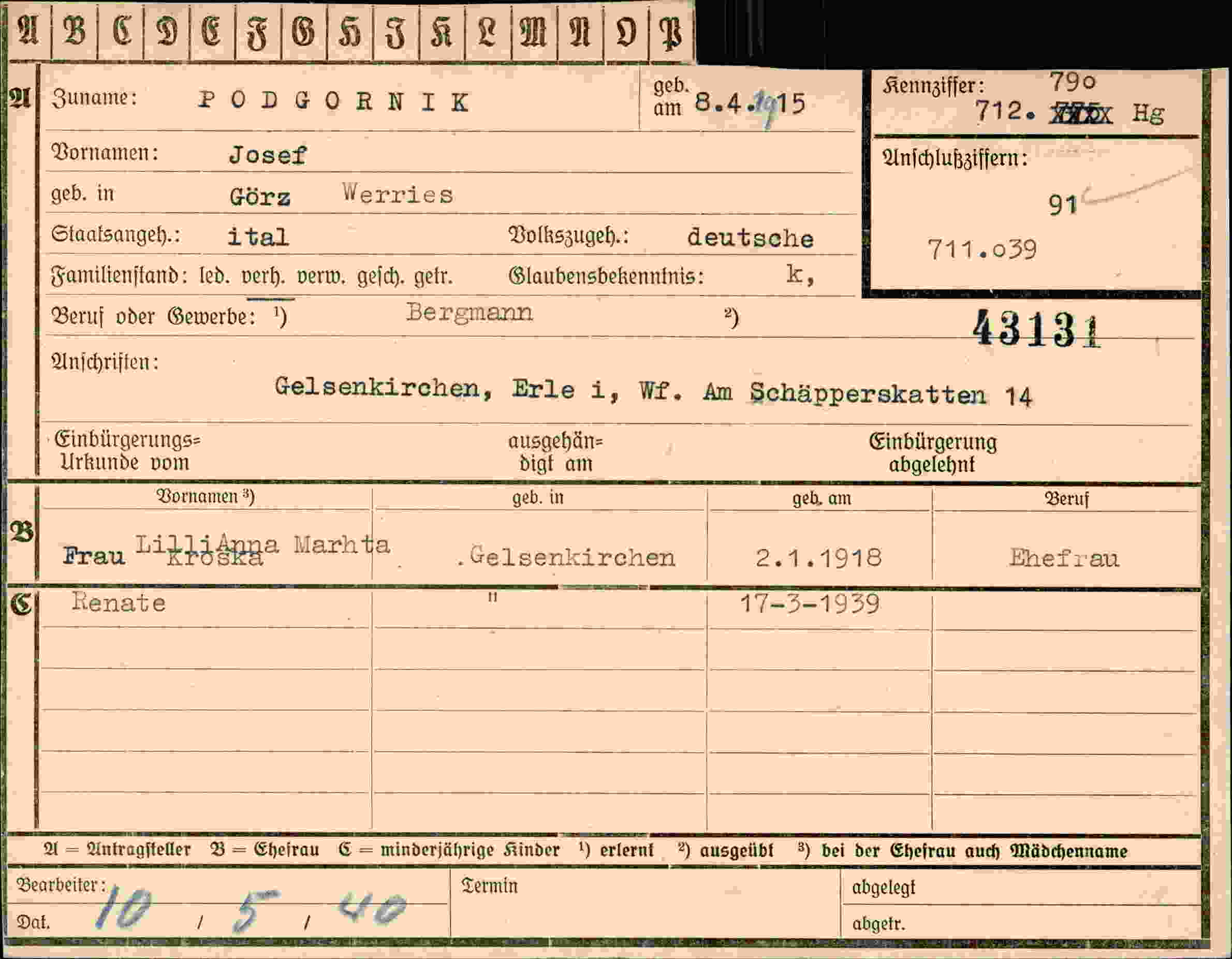Click the 'Beruf oder Gewerbe:' label

coord(154,316)
